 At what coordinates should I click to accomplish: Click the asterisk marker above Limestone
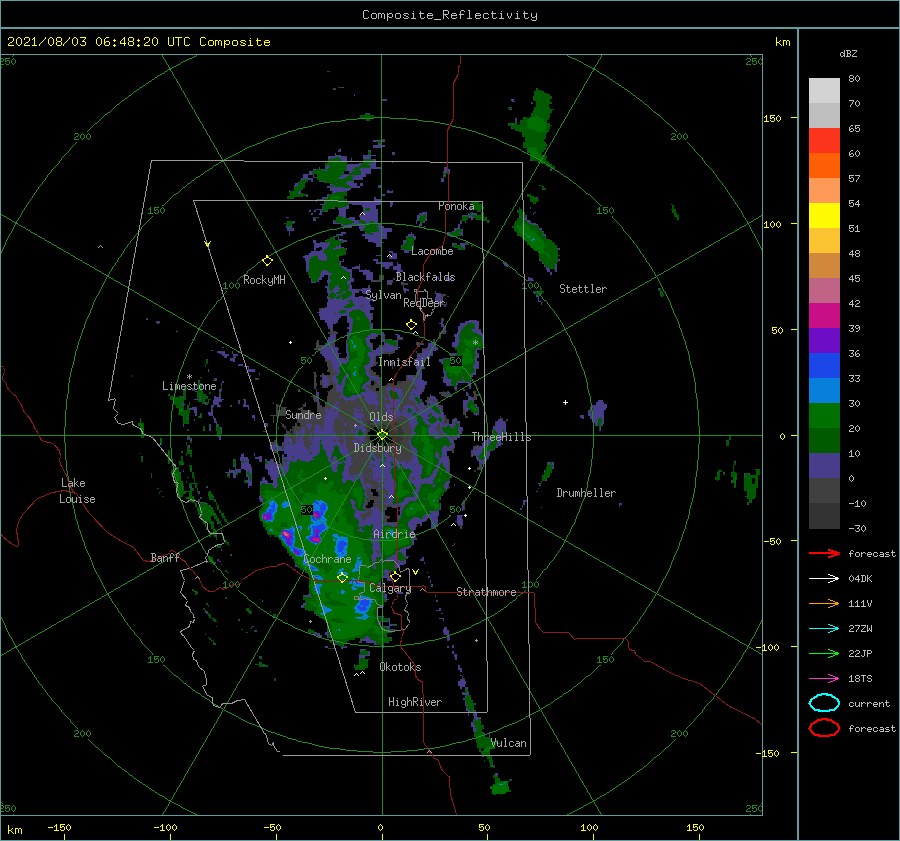189,377
